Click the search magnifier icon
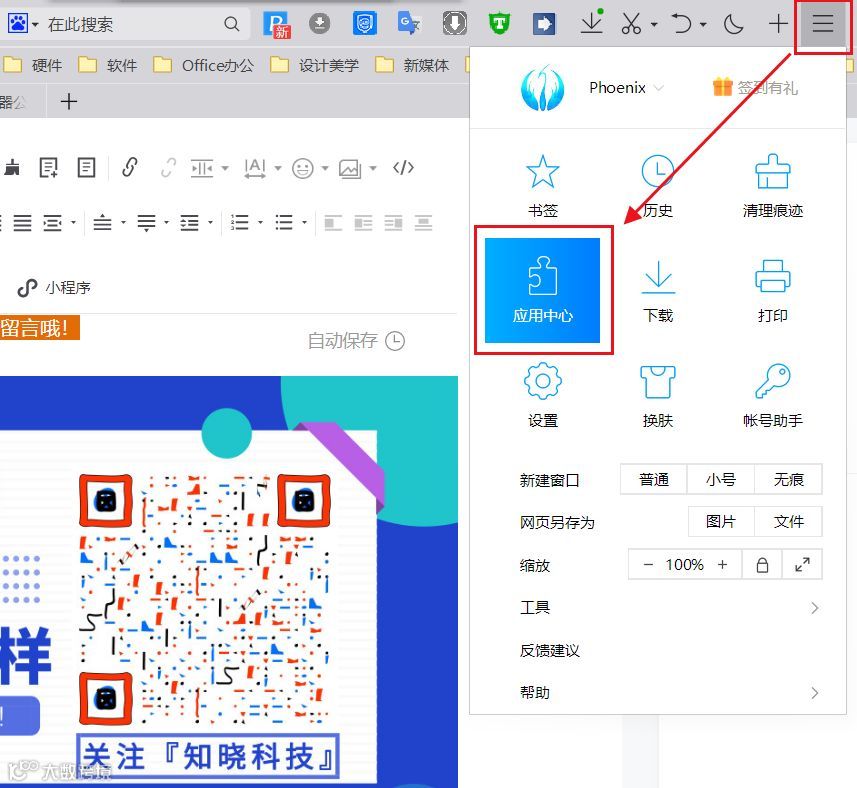This screenshot has height=788, width=857. click(232, 24)
